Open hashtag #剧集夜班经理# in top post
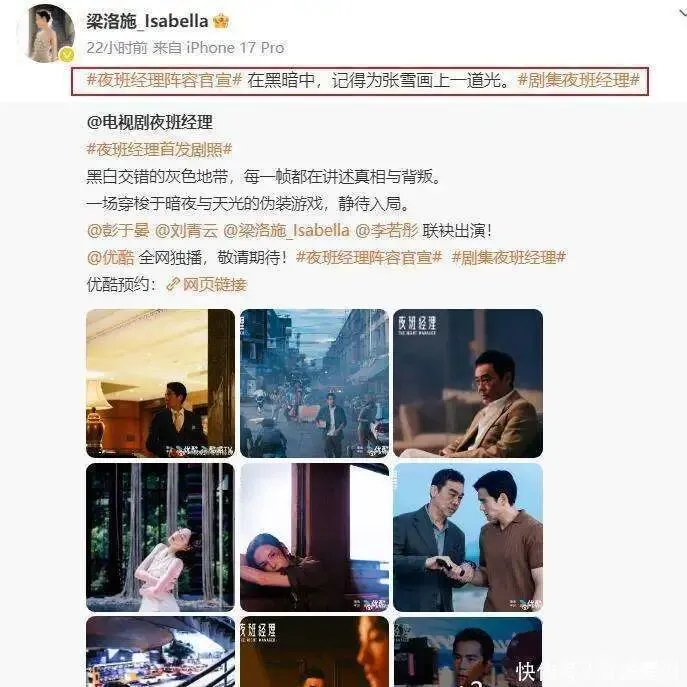Screen dimensions: 687x687 578,80
